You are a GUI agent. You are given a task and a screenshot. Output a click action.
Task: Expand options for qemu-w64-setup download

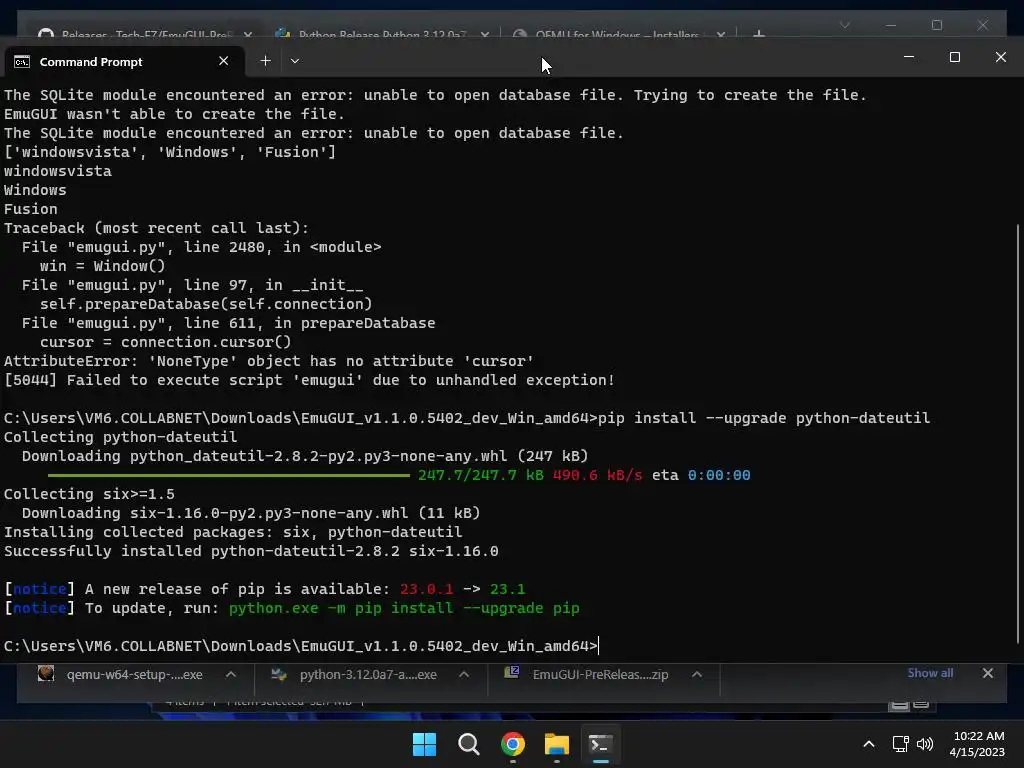231,675
